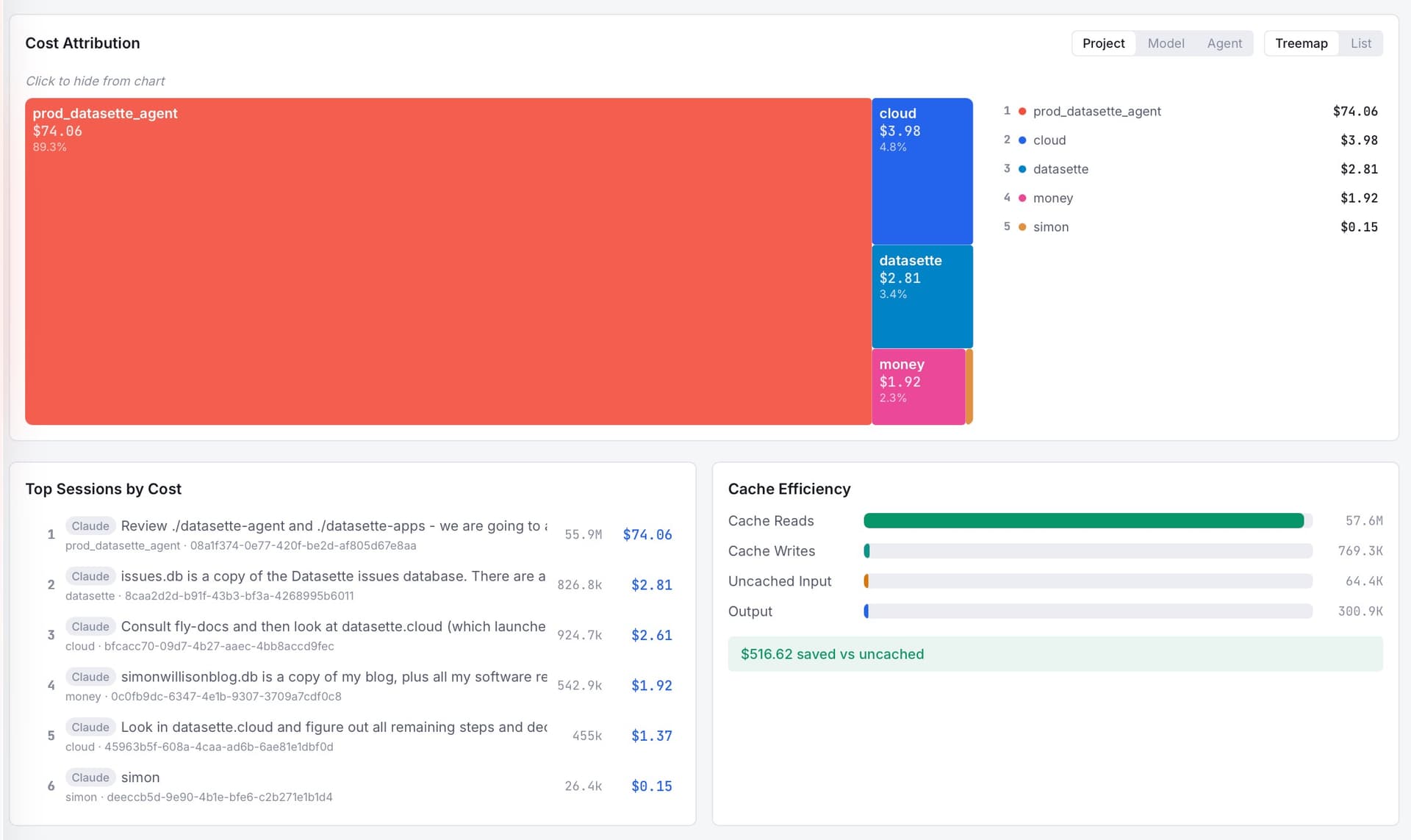1411x840 pixels.
Task: Click the Uncached Input progress bar
Action: coord(1088,581)
